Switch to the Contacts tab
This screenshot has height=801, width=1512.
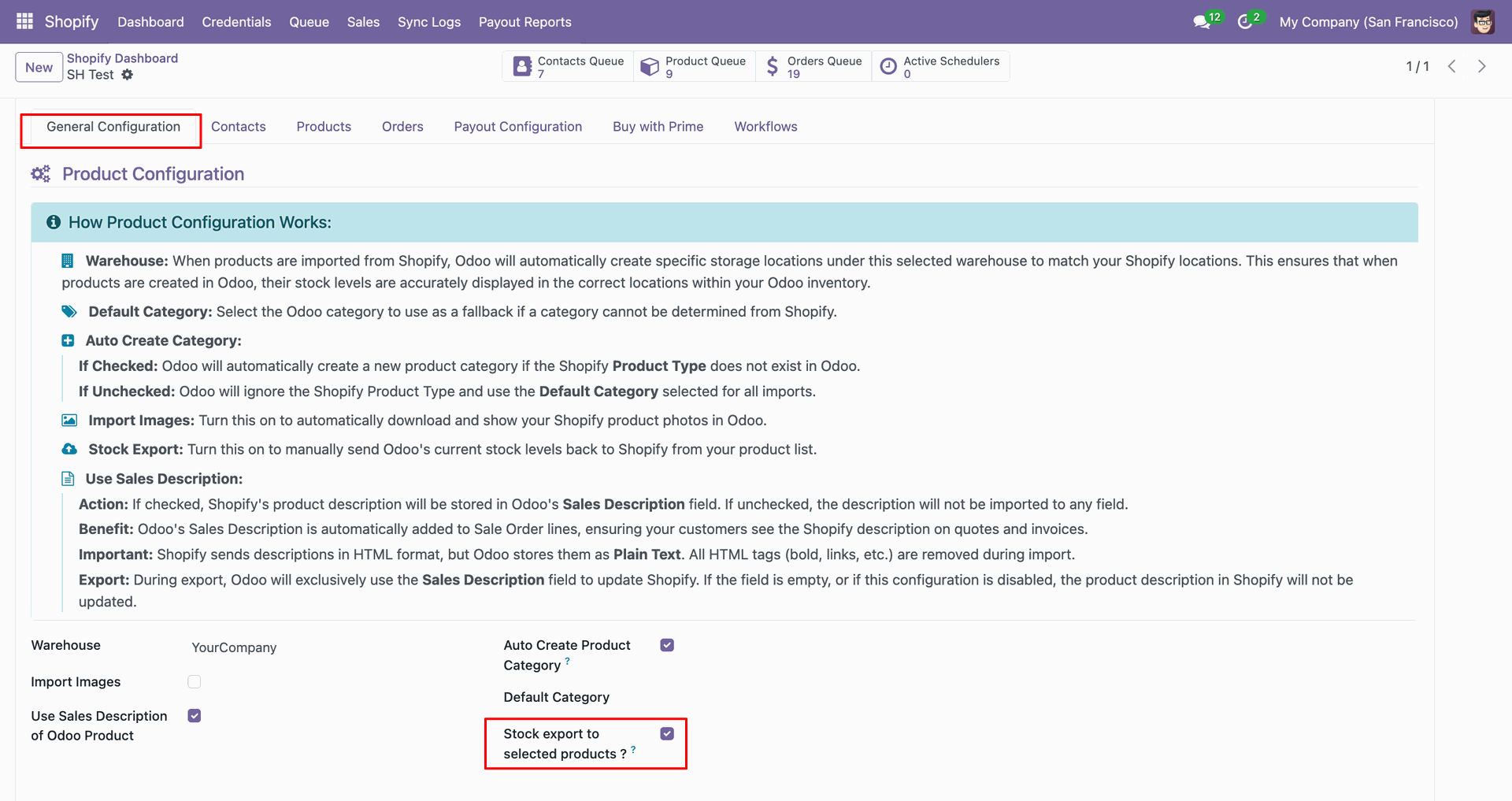tap(239, 127)
